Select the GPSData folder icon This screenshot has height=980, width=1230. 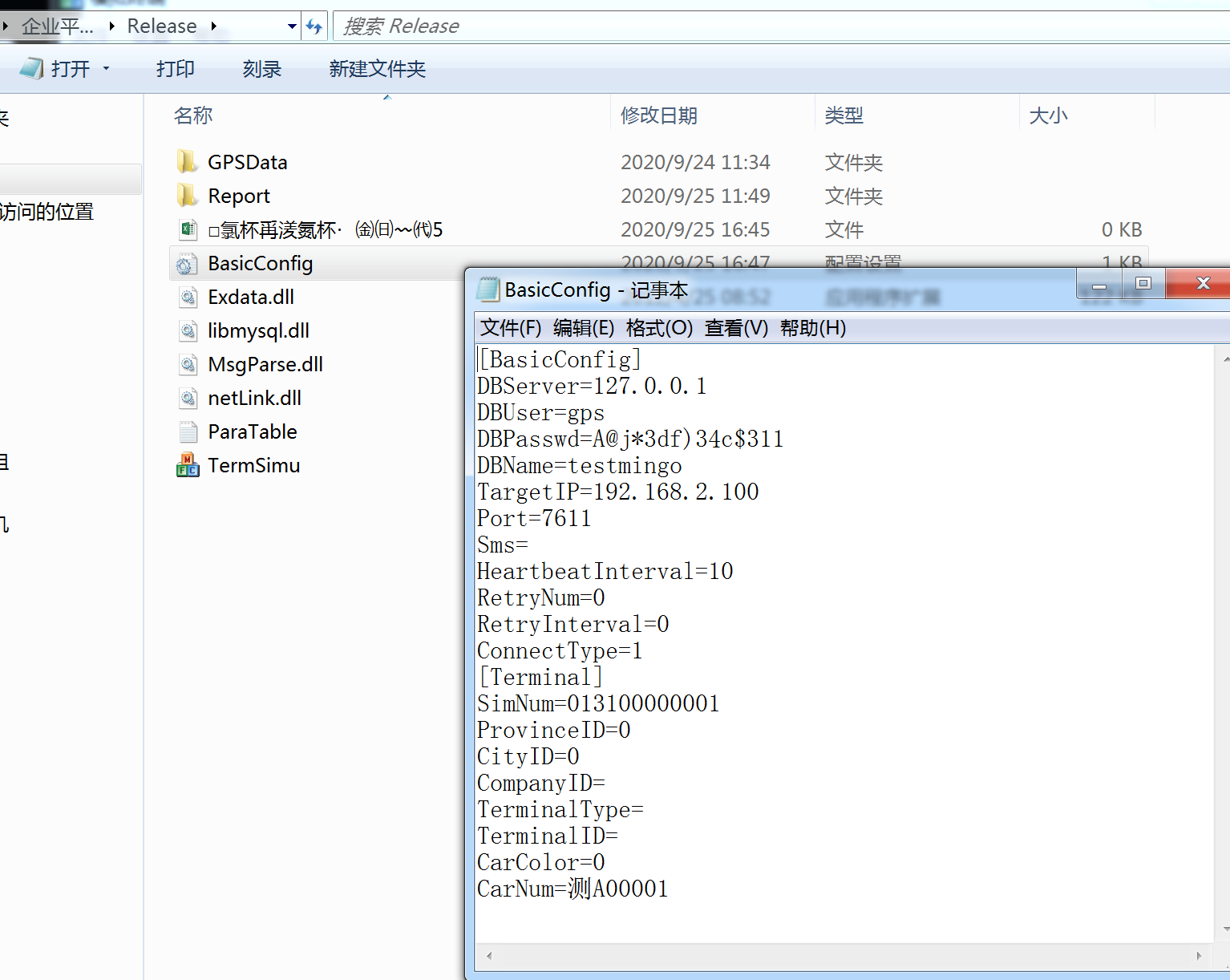(188, 162)
